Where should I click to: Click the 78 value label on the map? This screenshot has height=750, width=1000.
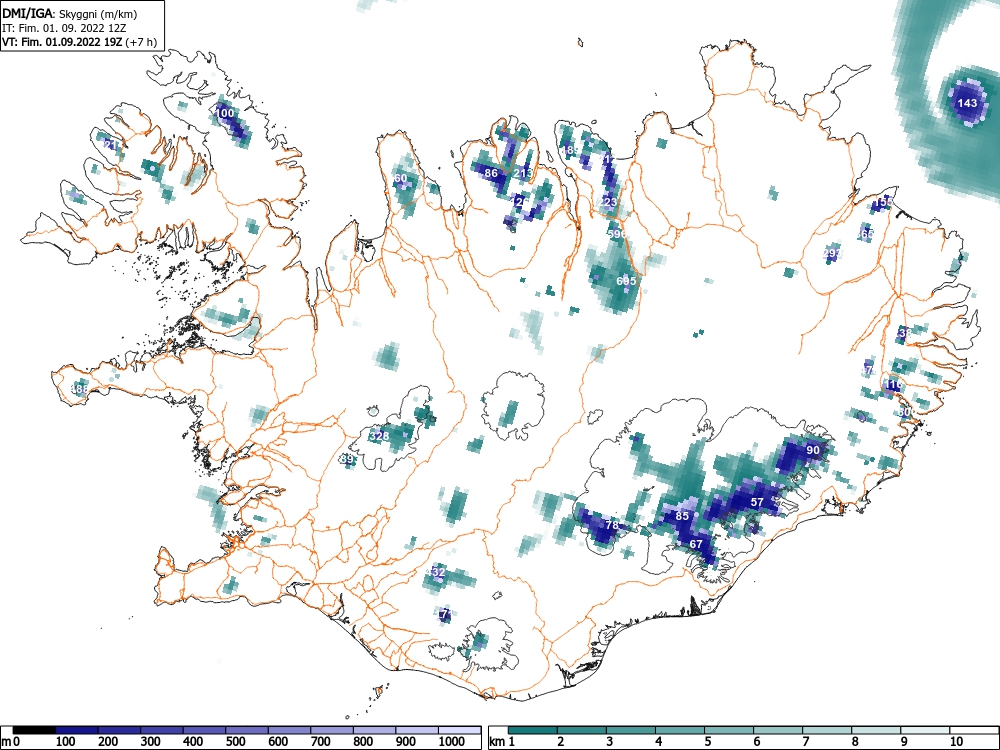click(x=612, y=526)
